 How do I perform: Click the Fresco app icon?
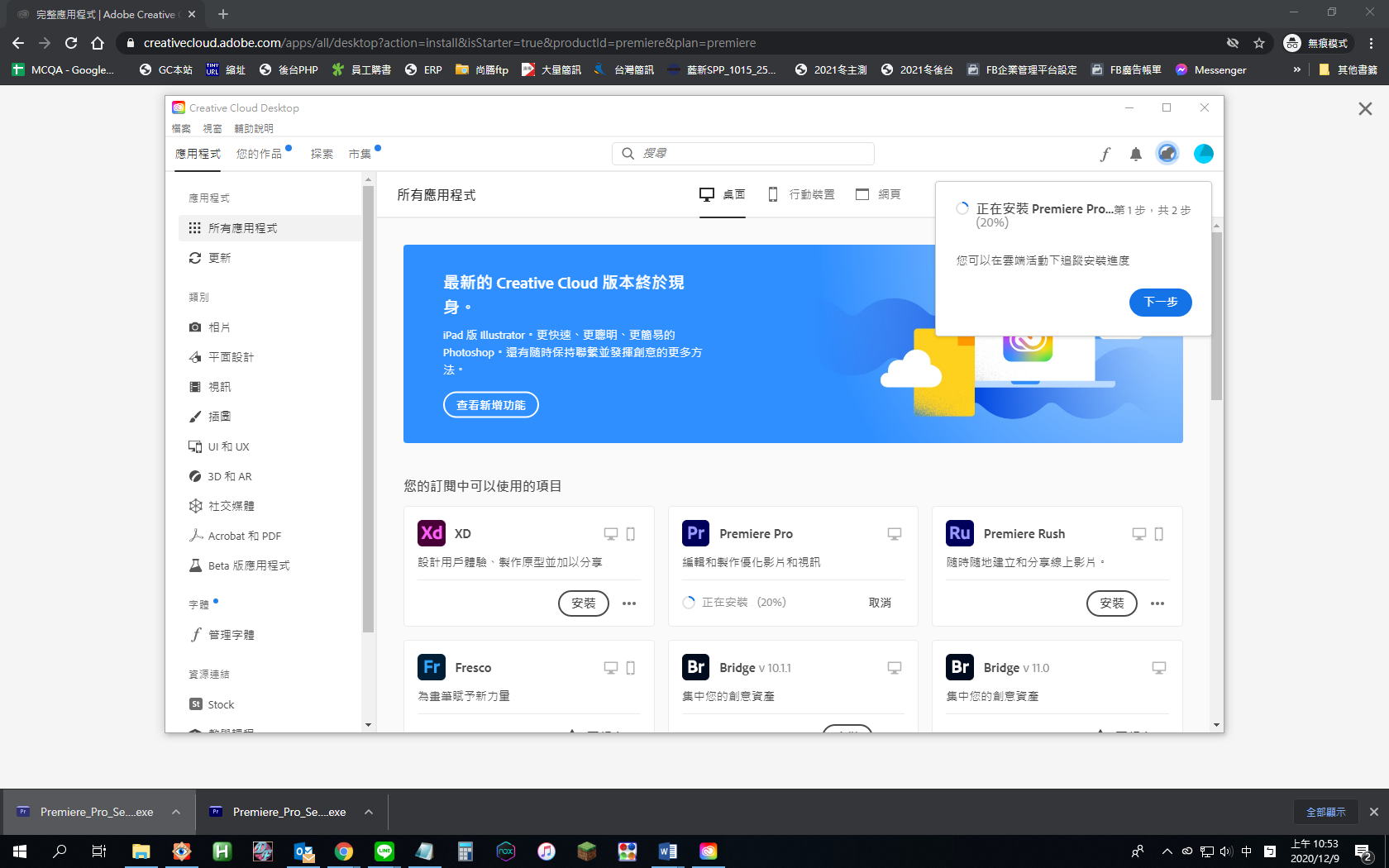tap(432, 667)
